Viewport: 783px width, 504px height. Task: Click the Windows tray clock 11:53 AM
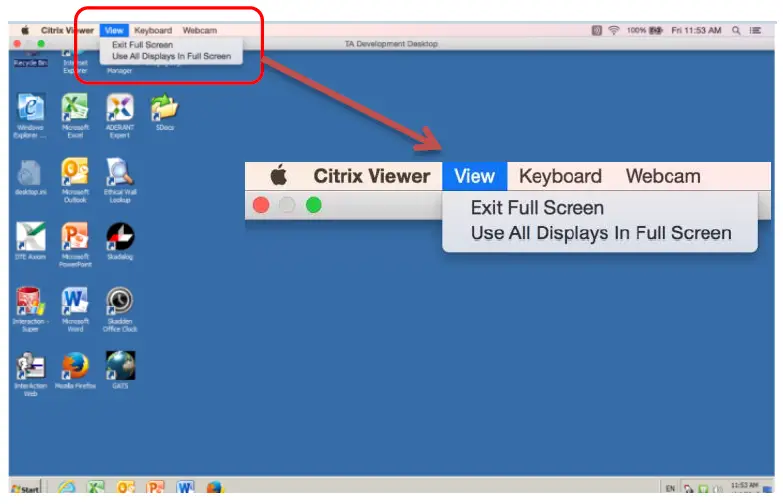pos(744,487)
